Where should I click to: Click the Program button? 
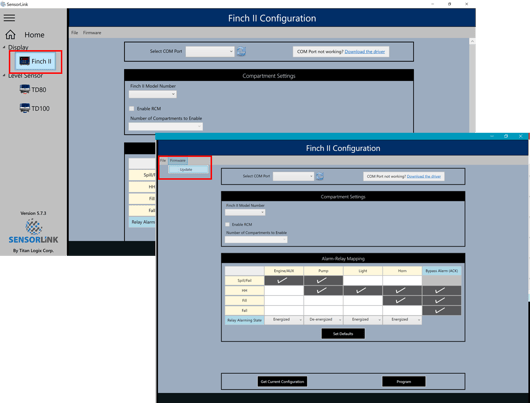(404, 381)
